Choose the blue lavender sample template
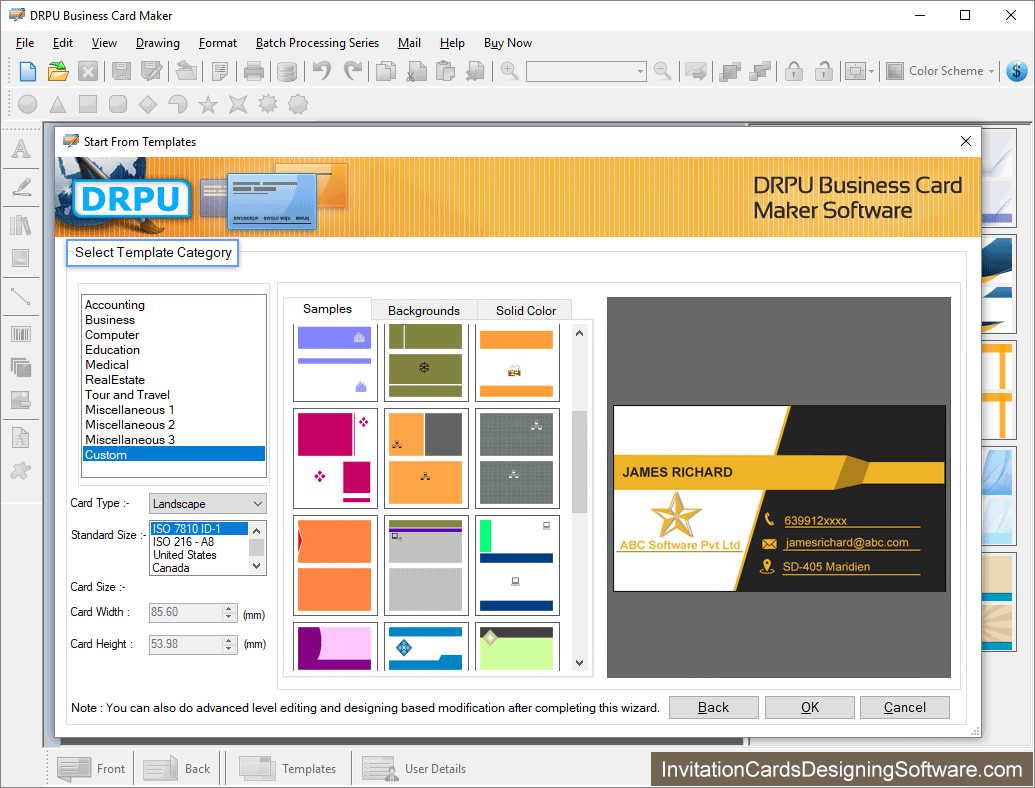 335,362
